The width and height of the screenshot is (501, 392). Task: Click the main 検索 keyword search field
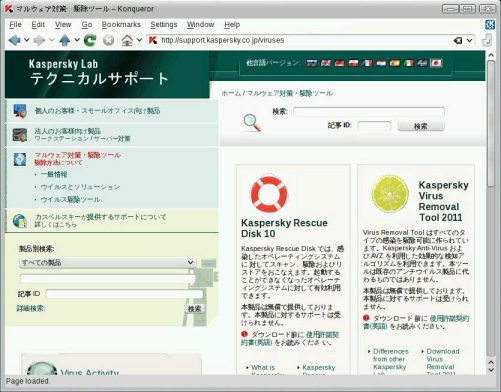(x=369, y=112)
